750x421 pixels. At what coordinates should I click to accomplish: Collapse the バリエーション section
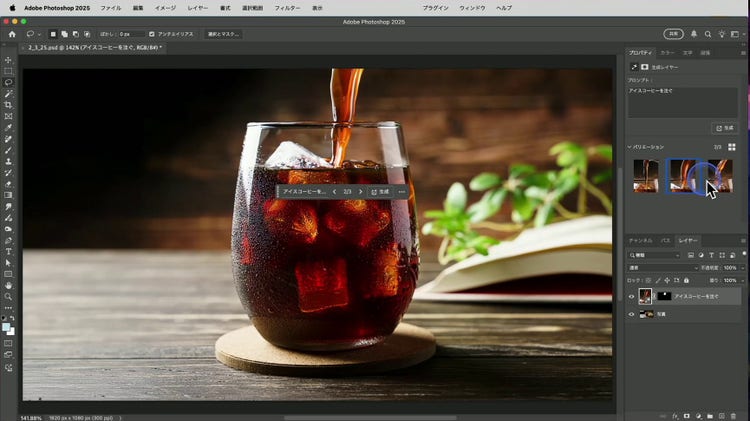click(x=629, y=147)
